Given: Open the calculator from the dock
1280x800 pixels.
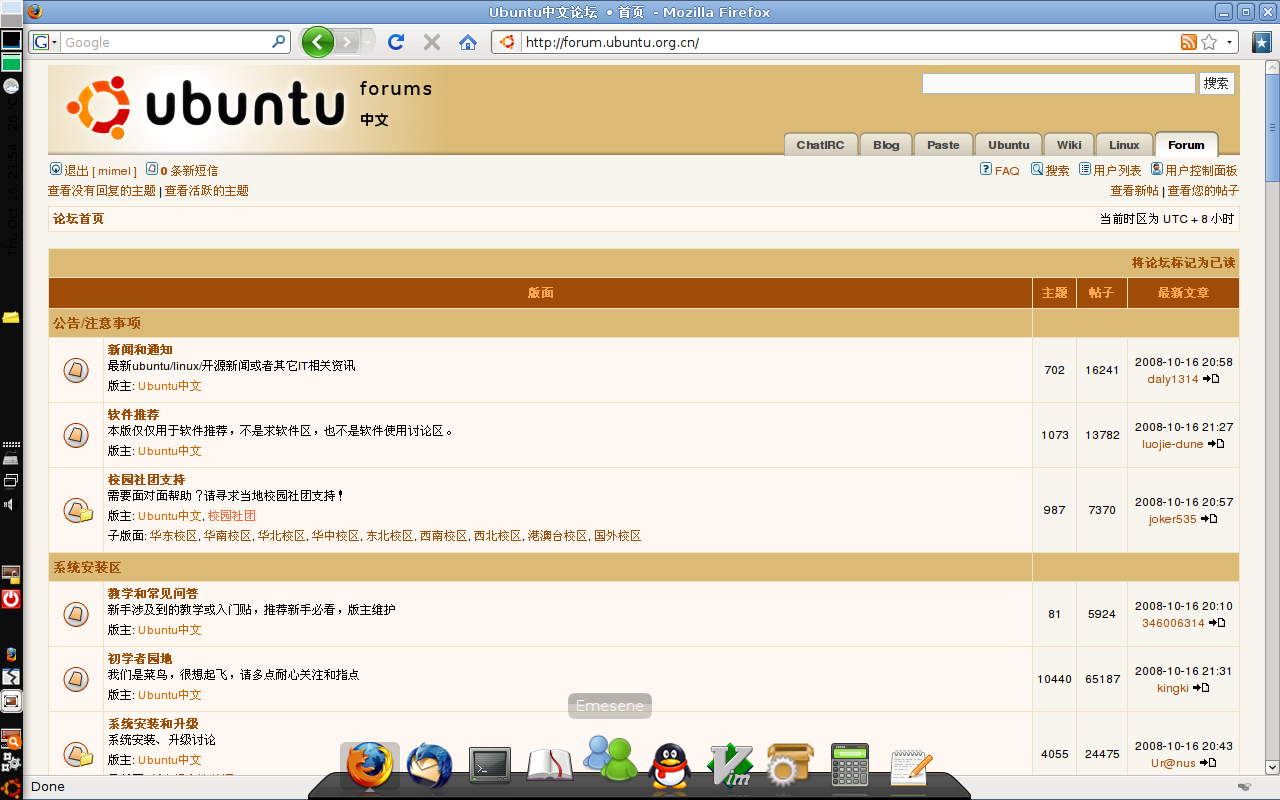Looking at the screenshot, I should click(x=850, y=766).
